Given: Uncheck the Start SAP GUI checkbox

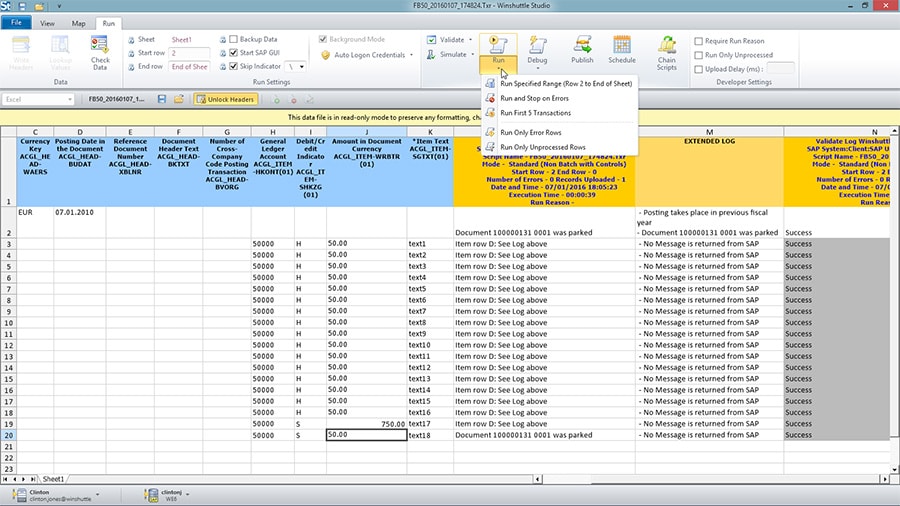Looking at the screenshot, I should [x=233, y=53].
